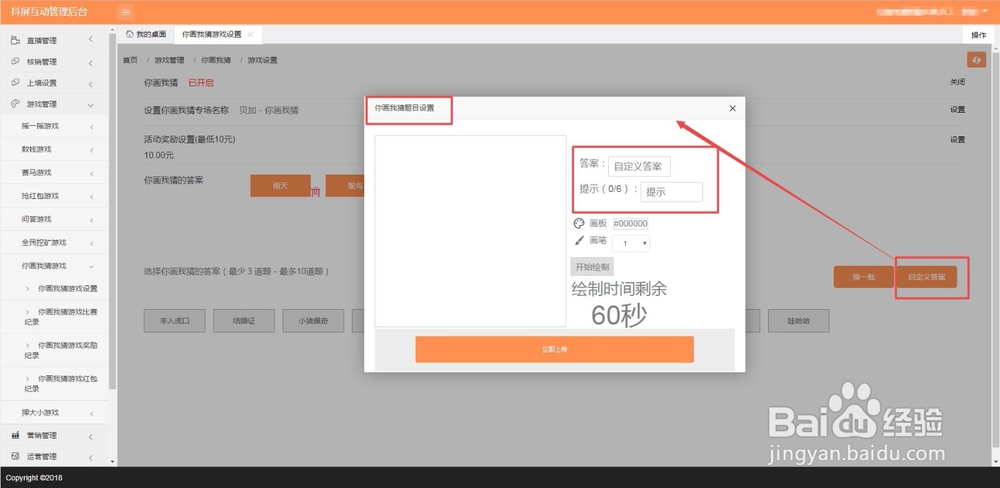Click 关闭 link for 你画我猜
The image size is (1000, 488).
coord(957,82)
